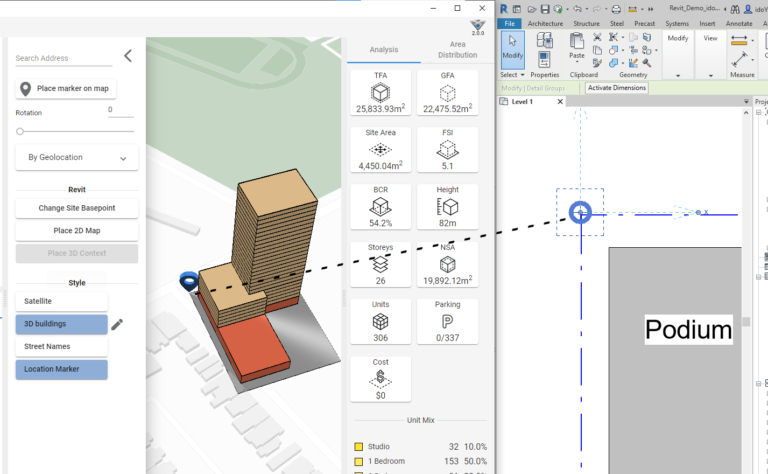Viewport: 768px width, 474px height.
Task: Click the Podium label in Revit view
Action: coord(688,330)
